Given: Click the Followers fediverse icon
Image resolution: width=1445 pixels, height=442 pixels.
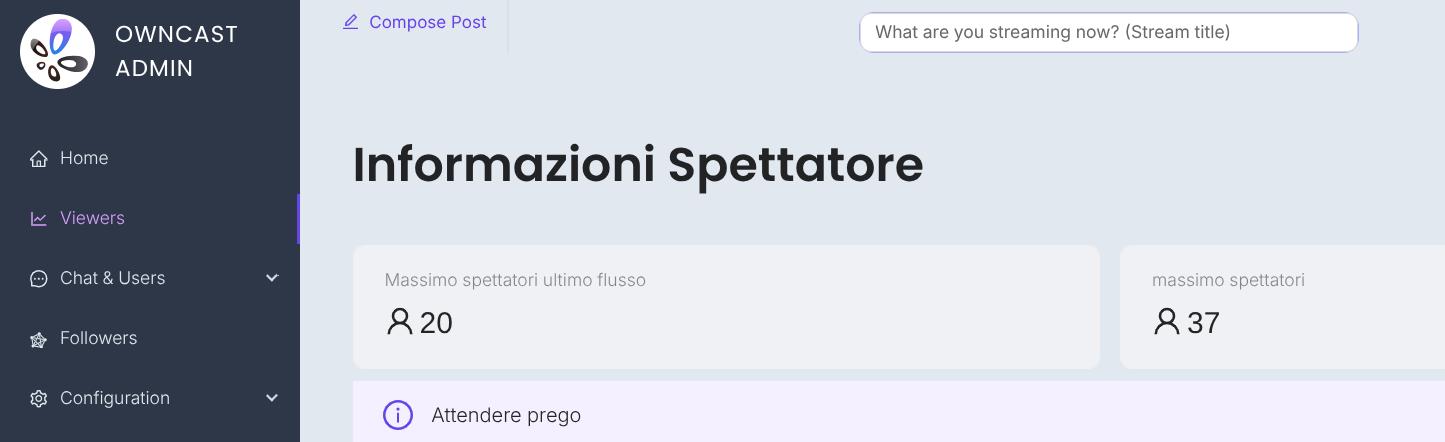Looking at the screenshot, I should (x=39, y=339).
